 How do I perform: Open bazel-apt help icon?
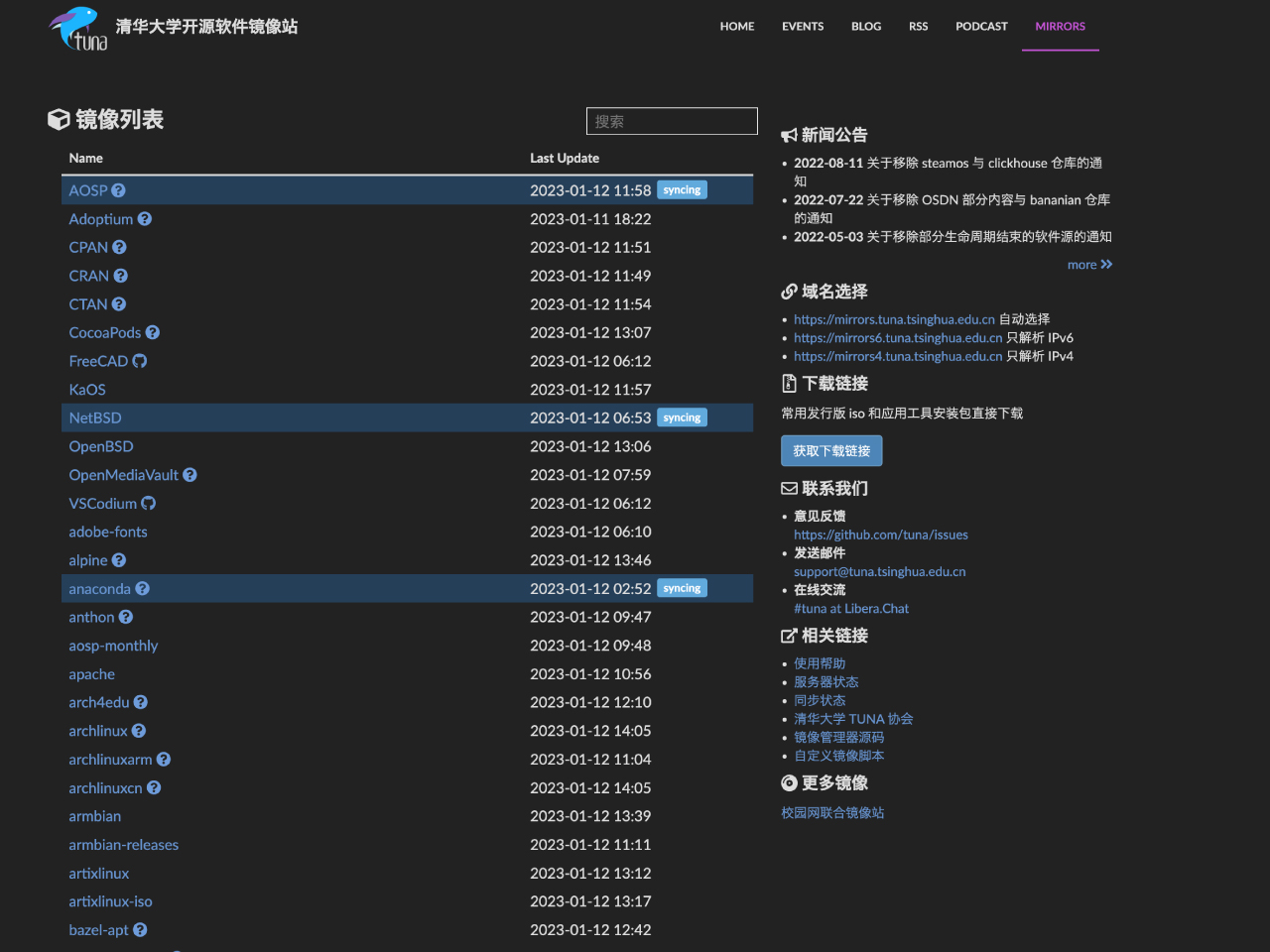140,930
